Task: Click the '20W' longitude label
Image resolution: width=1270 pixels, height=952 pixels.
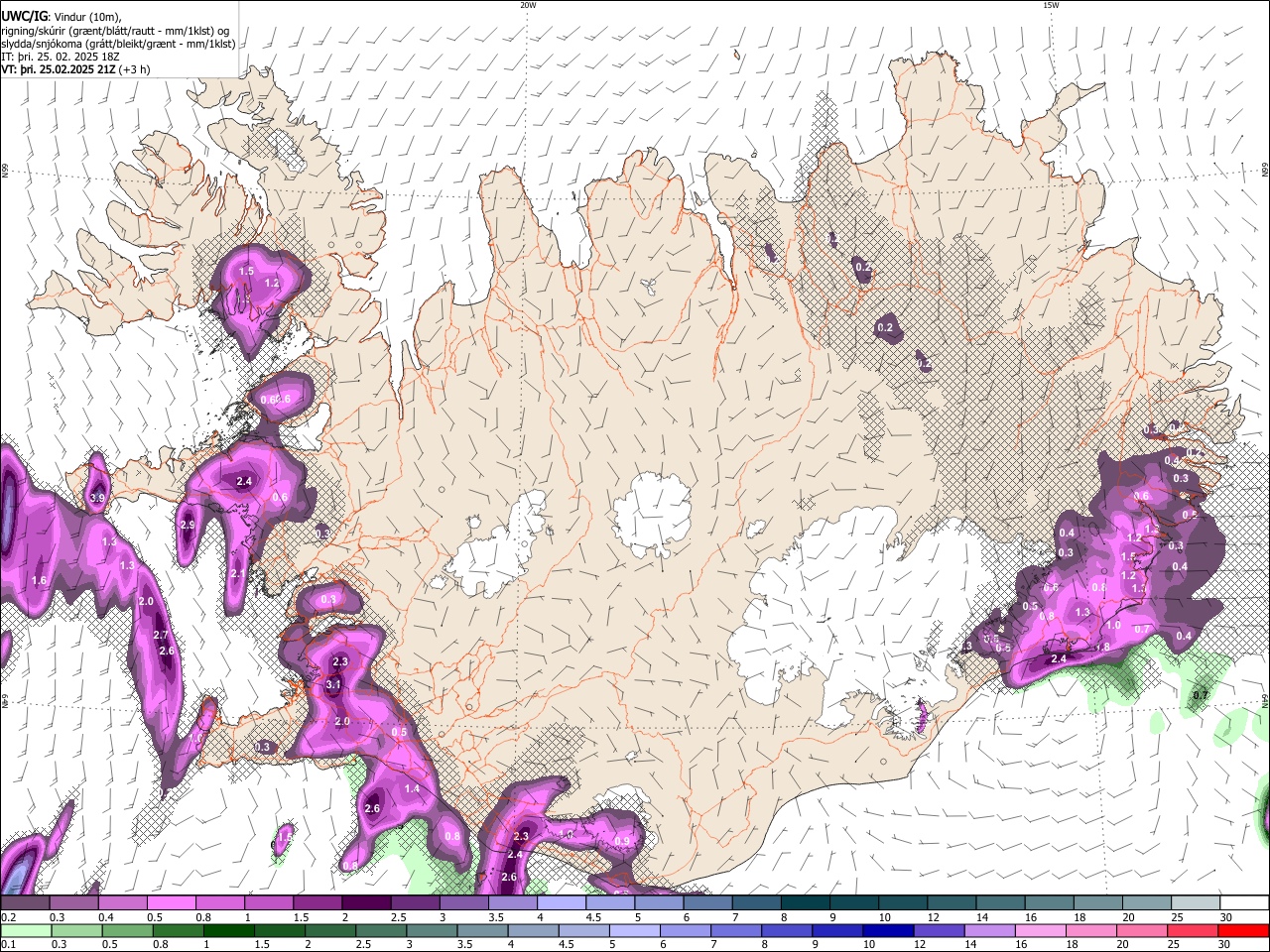Action: point(528,5)
